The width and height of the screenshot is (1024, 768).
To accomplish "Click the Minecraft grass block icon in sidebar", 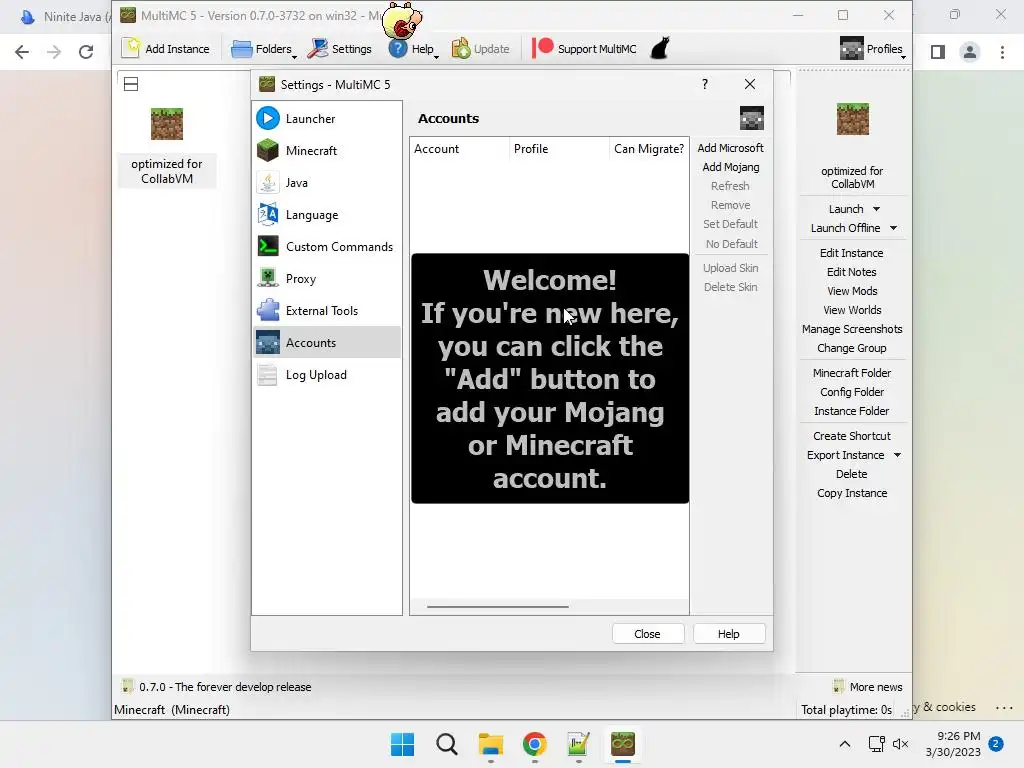I will pyautogui.click(x=268, y=150).
